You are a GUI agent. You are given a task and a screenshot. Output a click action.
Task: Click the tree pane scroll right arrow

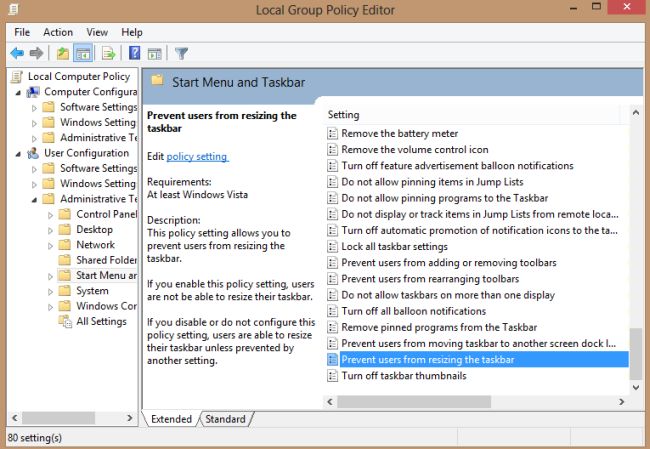(130, 418)
